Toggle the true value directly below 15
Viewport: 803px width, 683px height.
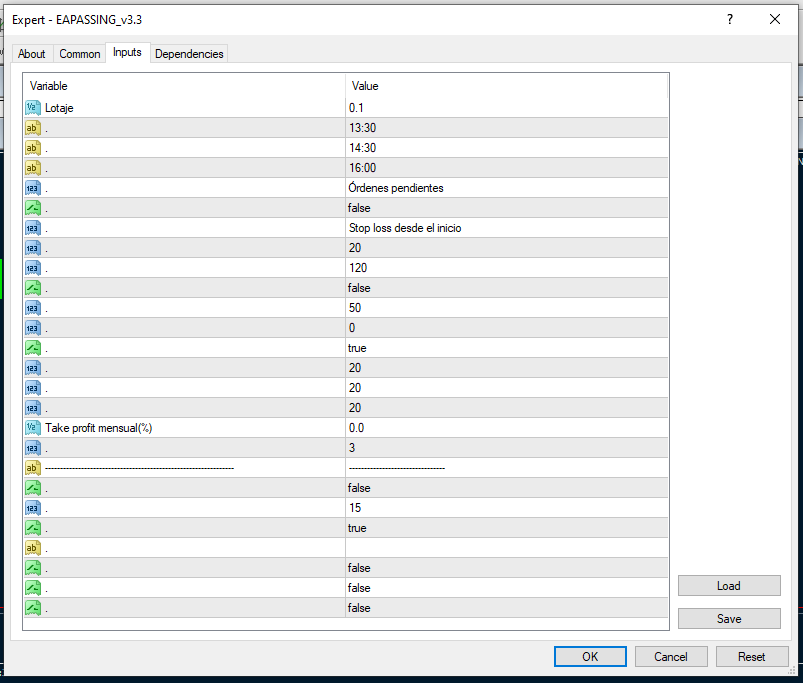pyautogui.click(x=357, y=528)
